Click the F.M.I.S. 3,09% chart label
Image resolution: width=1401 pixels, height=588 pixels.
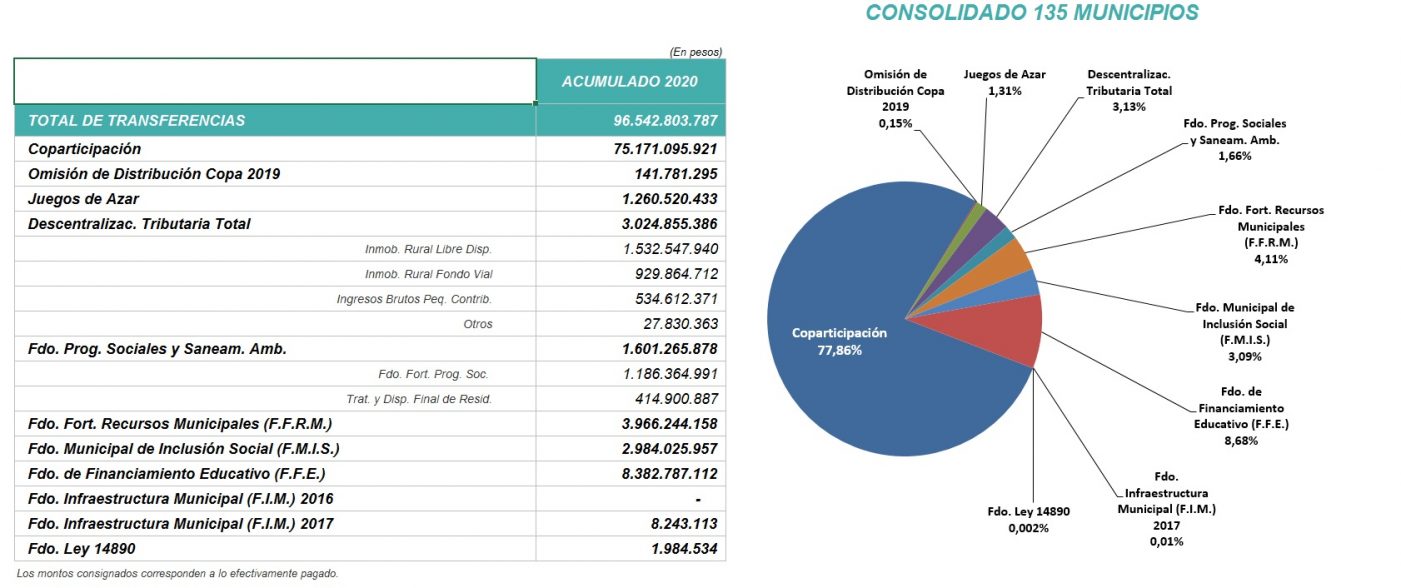(x=1245, y=331)
